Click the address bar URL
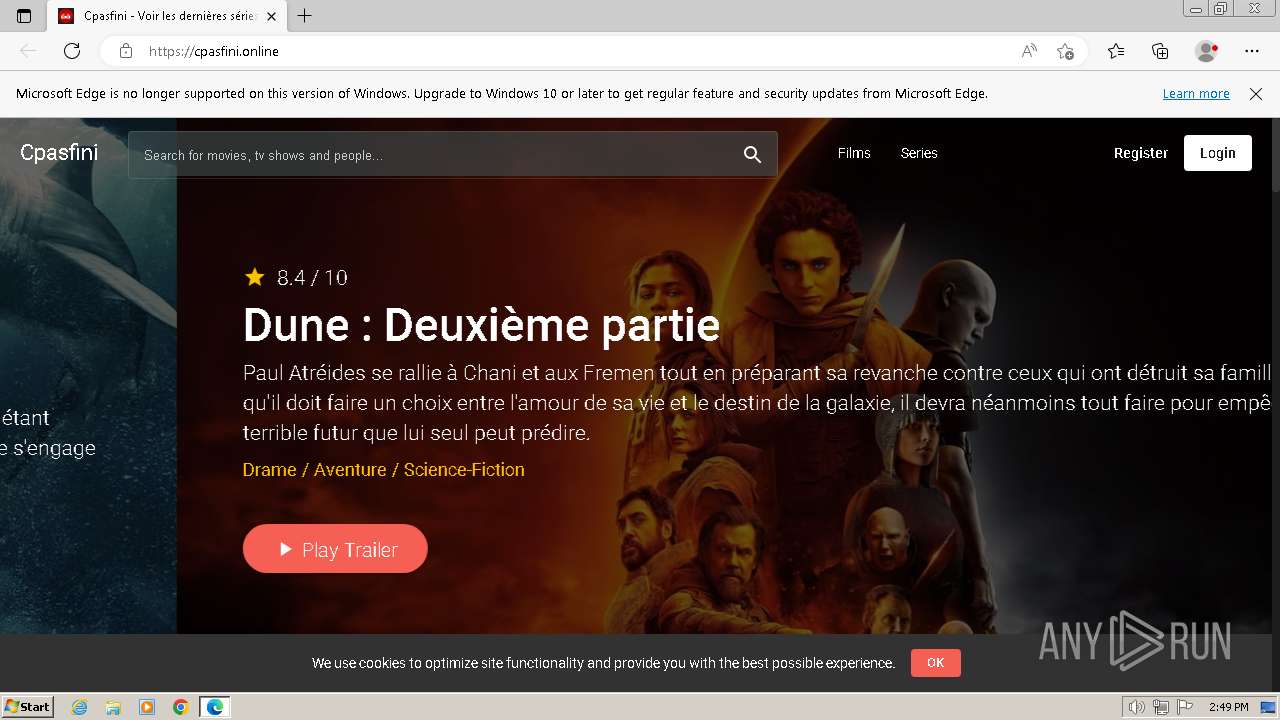Image resolution: width=1280 pixels, height=720 pixels. [x=214, y=51]
